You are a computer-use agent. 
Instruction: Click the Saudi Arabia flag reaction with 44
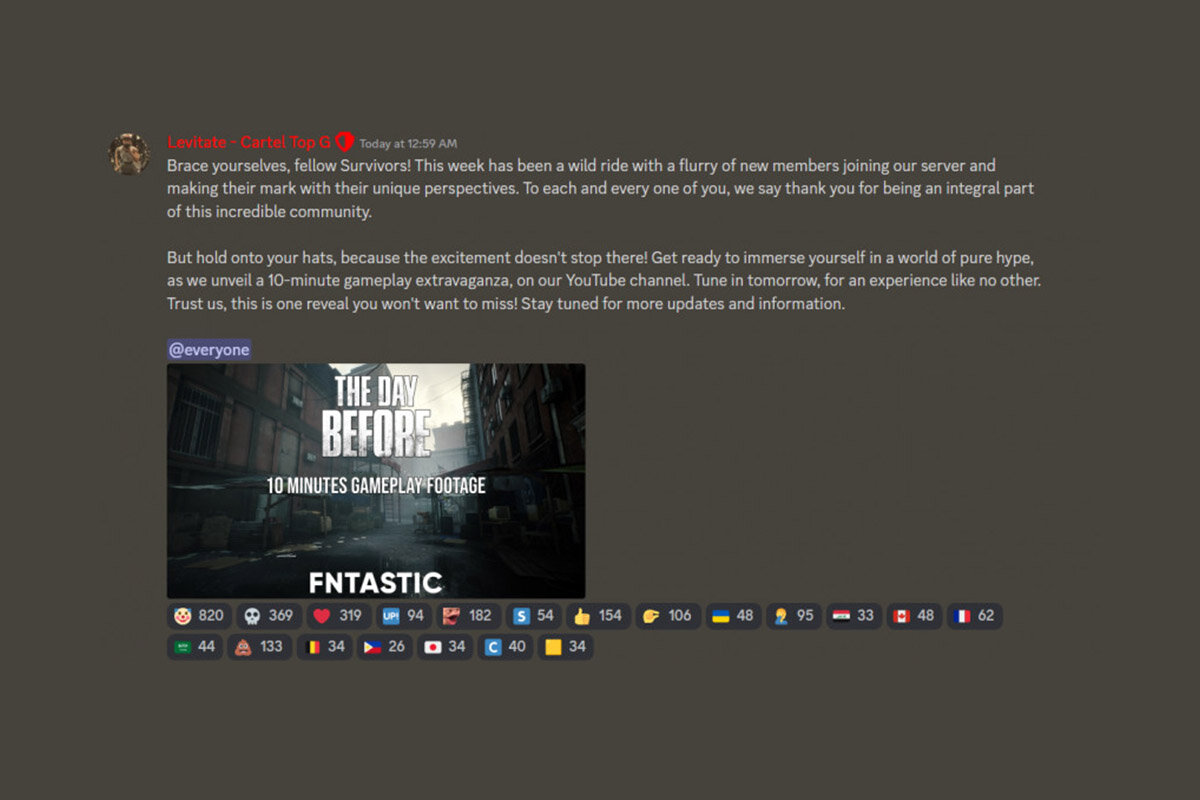coord(194,647)
